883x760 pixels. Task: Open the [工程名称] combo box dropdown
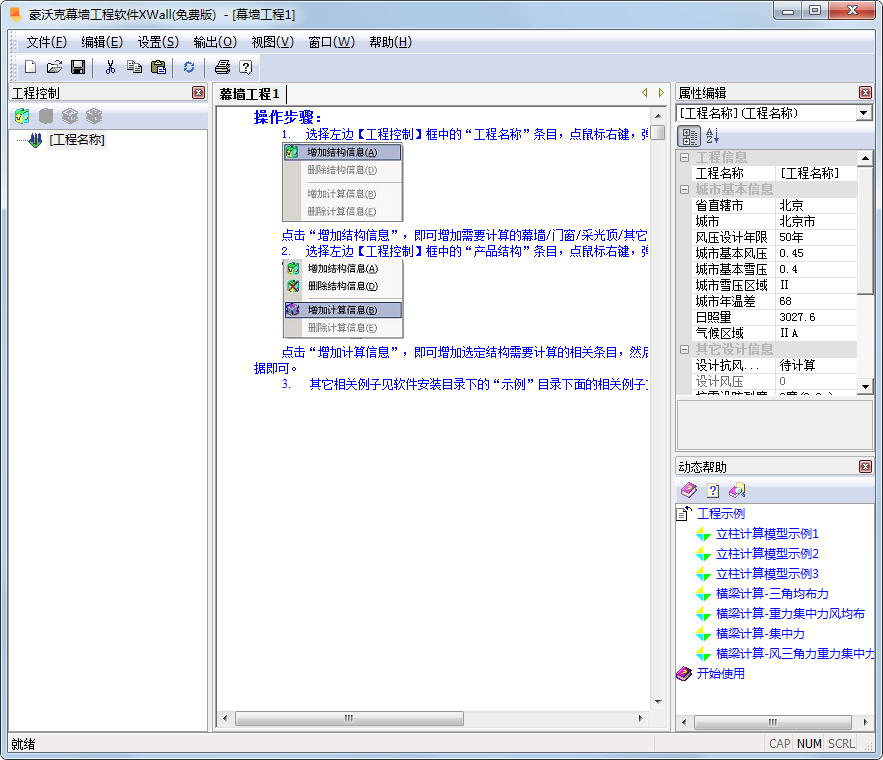(x=864, y=113)
